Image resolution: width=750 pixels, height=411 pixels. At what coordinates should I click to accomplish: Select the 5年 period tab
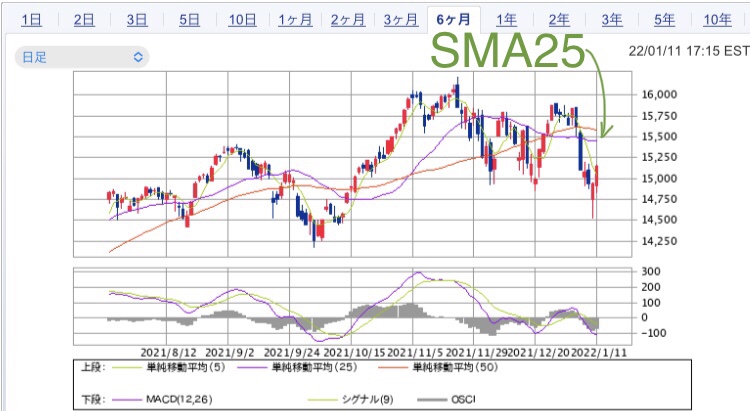coord(664,19)
